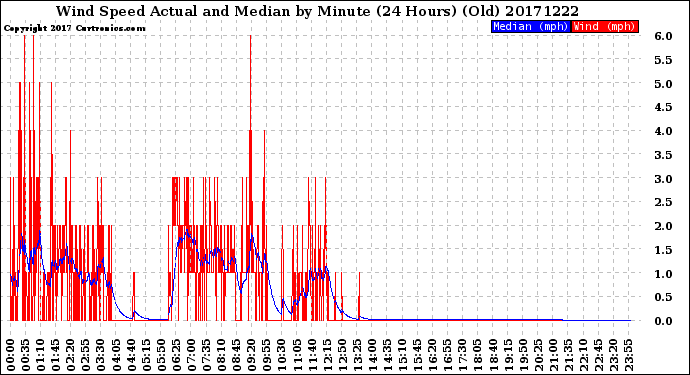Click the 04:40 time axis label
The image size is (690, 375).
click(131, 355)
